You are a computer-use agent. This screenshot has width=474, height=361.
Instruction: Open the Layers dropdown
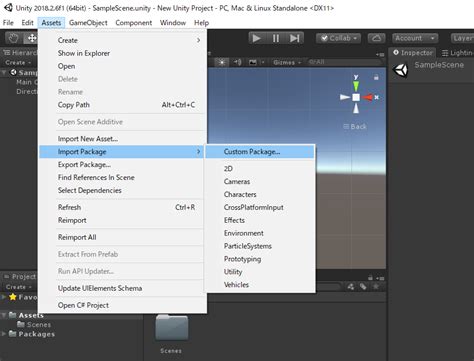(x=462, y=38)
